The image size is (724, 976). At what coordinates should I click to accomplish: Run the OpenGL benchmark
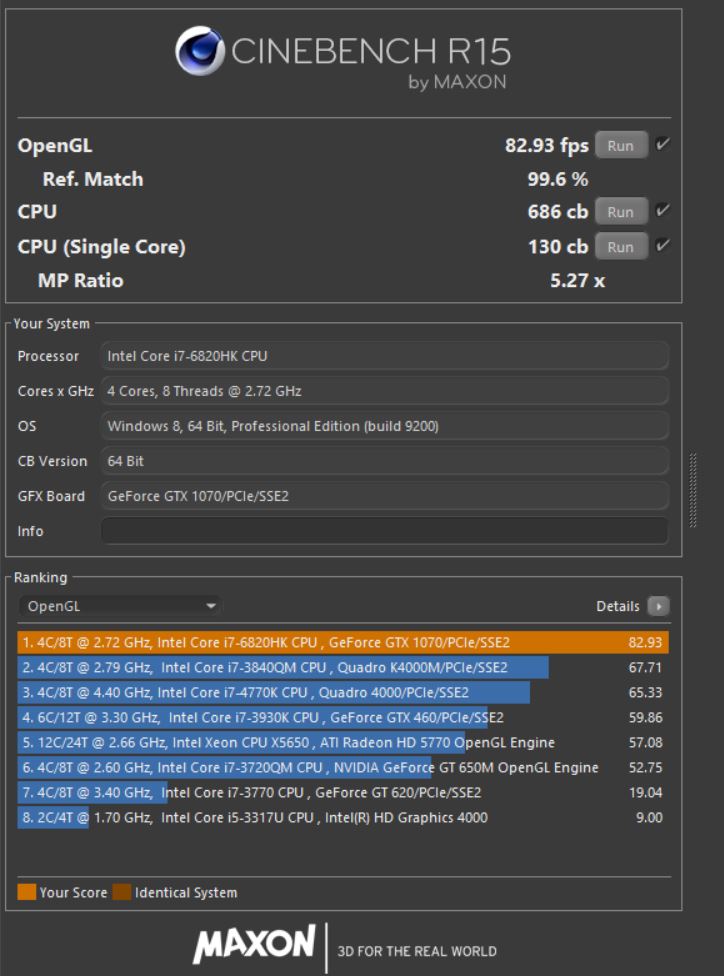620,145
